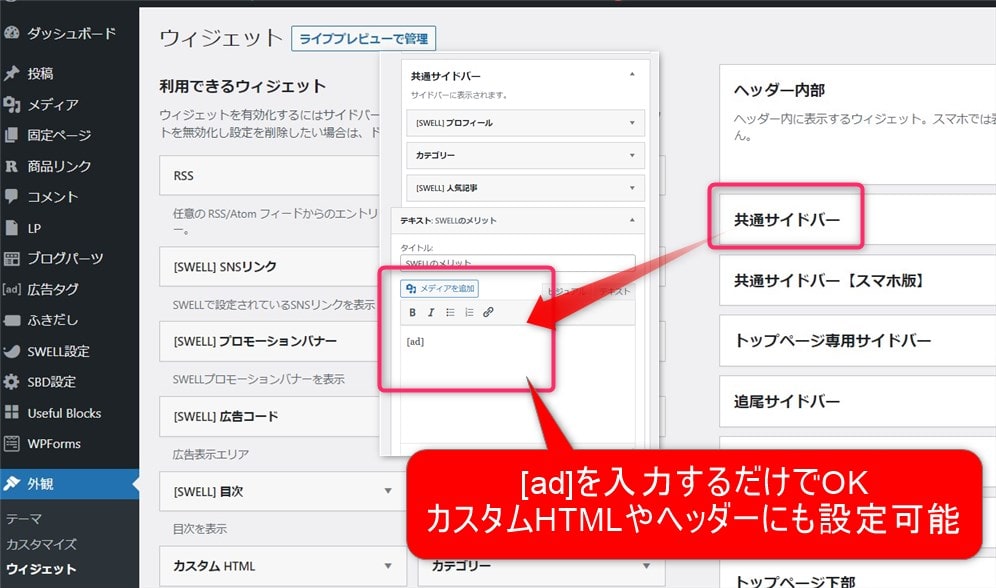This screenshot has width=996, height=588.
Task: Switch editor to the ビジュアル tab
Action: click(567, 291)
